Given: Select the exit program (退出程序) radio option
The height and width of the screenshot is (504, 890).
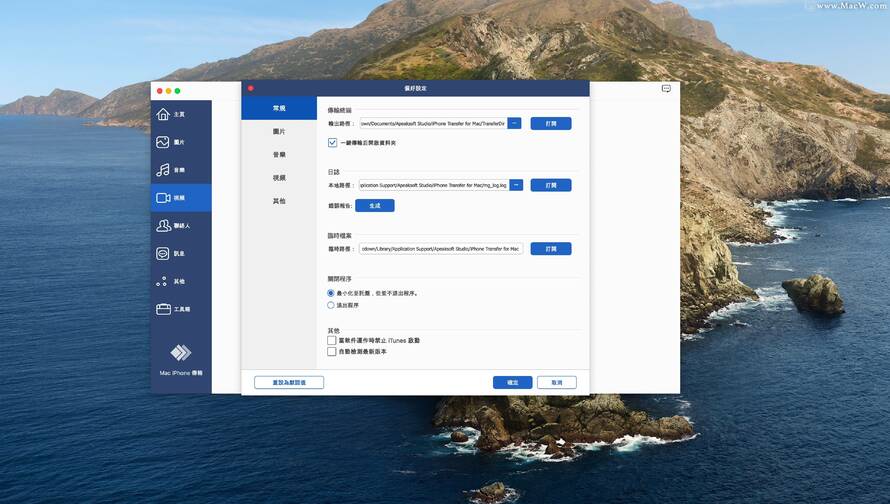Looking at the screenshot, I should [x=331, y=305].
